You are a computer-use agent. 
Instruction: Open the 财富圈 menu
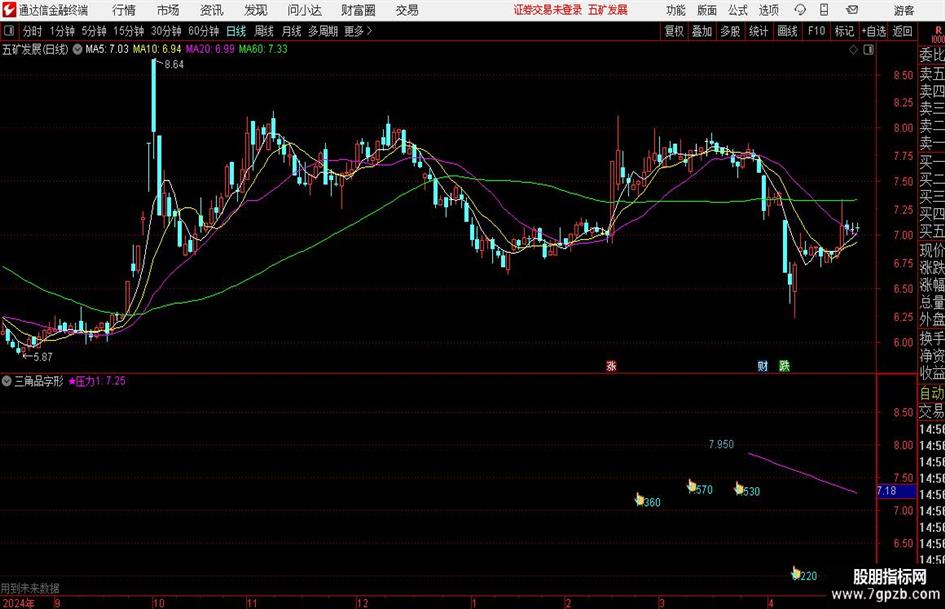358,10
